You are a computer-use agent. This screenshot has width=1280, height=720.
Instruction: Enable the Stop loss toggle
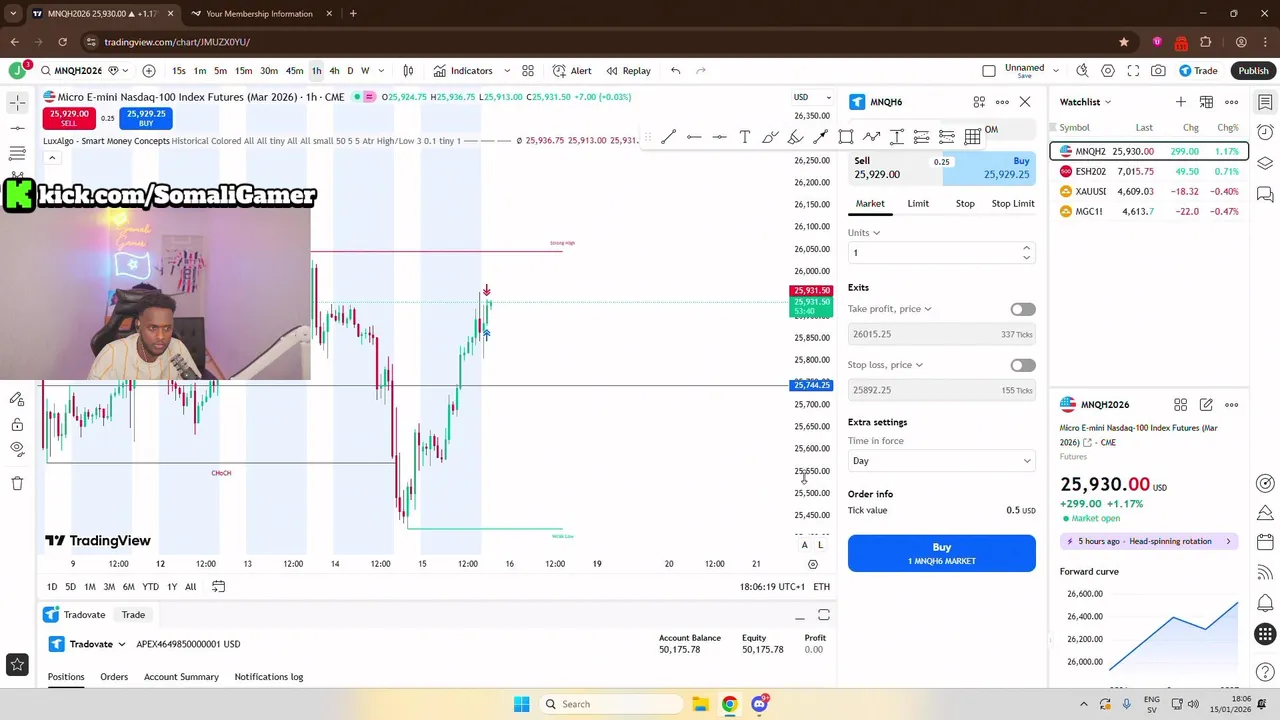coord(1022,365)
